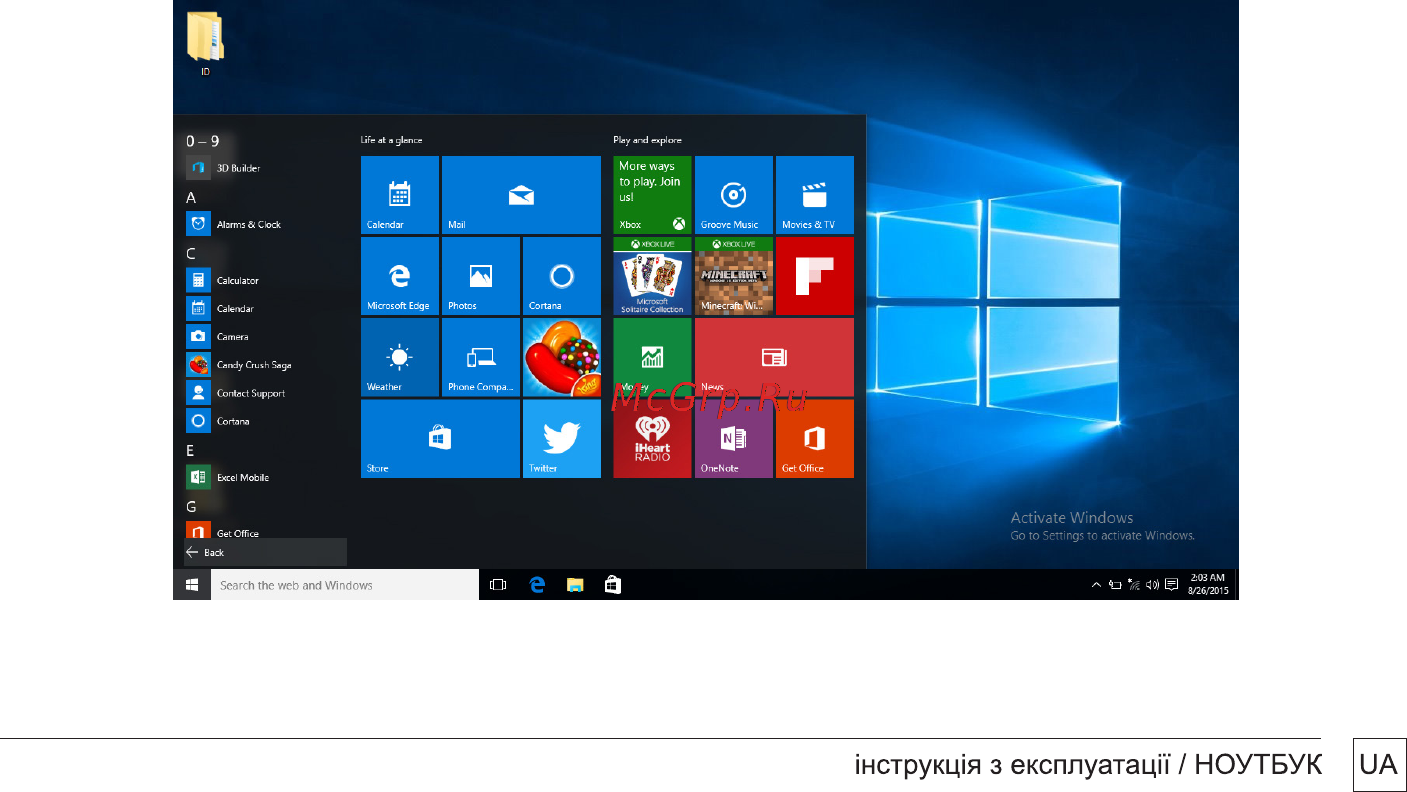Select the ID folder on desktop

[205, 44]
